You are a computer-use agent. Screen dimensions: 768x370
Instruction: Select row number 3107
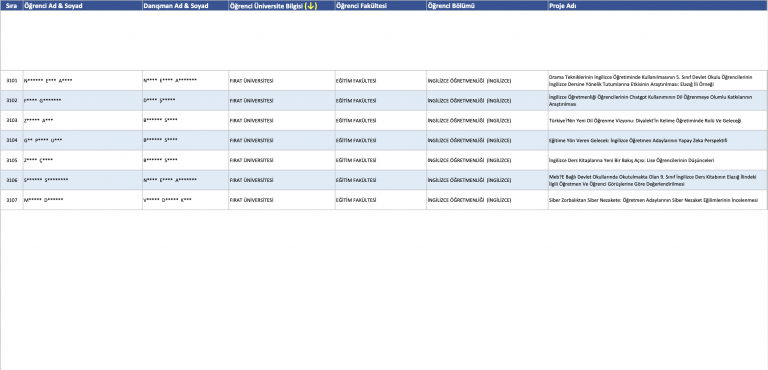pyautogui.click(x=12, y=200)
